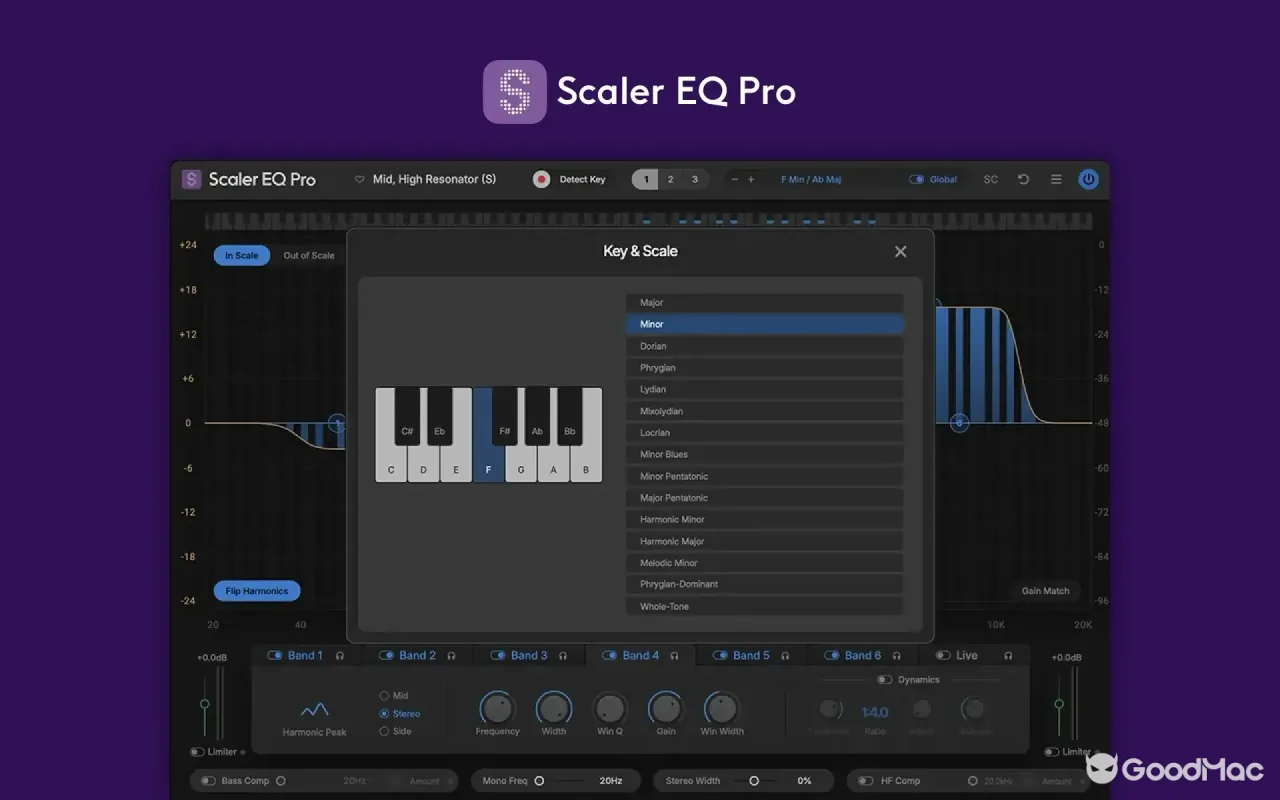Select the G key on the piano
The height and width of the screenshot is (800, 1280).
521,464
